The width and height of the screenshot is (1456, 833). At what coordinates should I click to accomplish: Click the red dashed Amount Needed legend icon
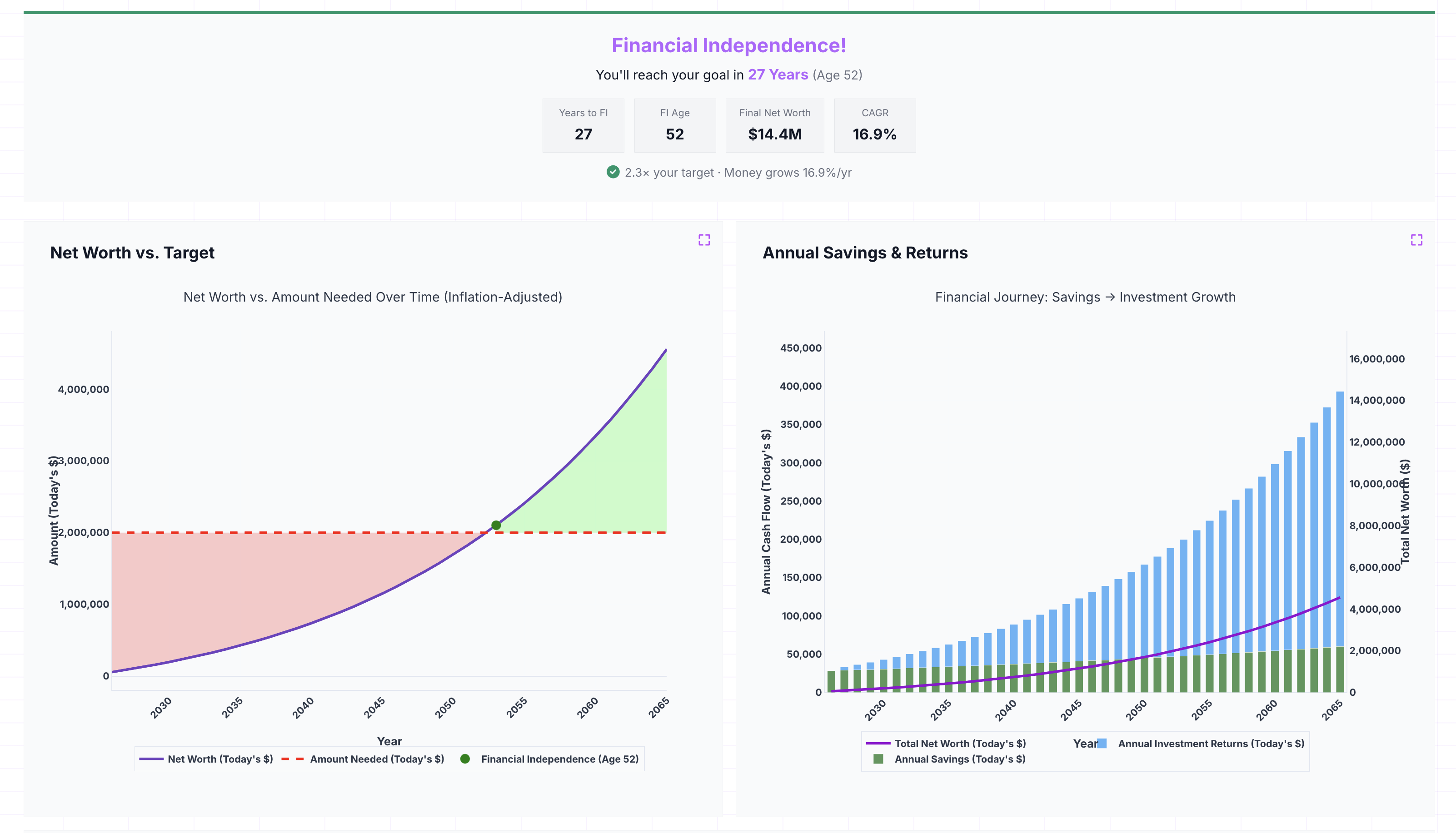(x=293, y=759)
